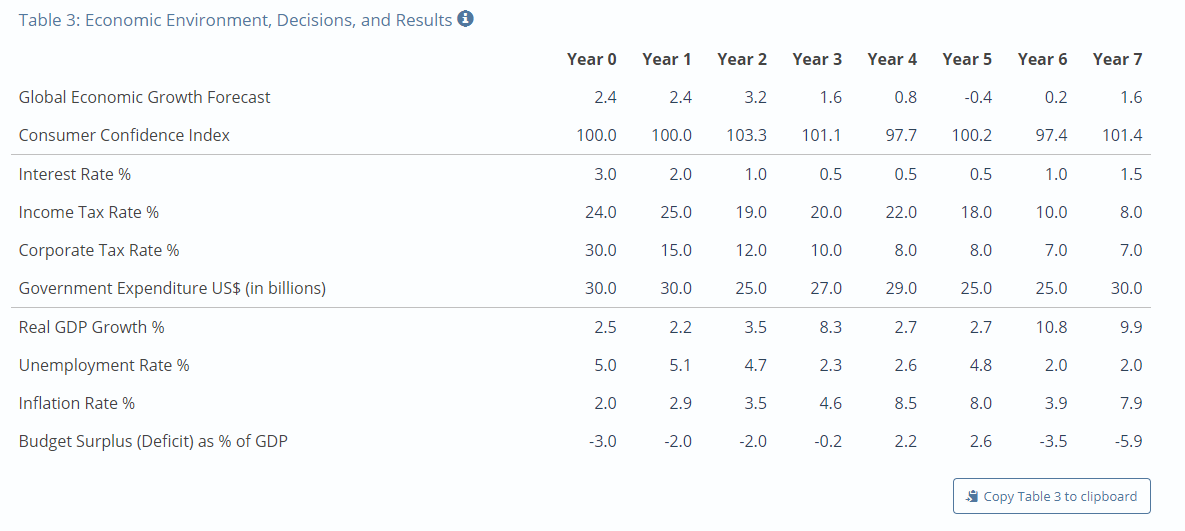Click the info icon beside Table 3 title
1185x531 pixels.
pos(466,19)
